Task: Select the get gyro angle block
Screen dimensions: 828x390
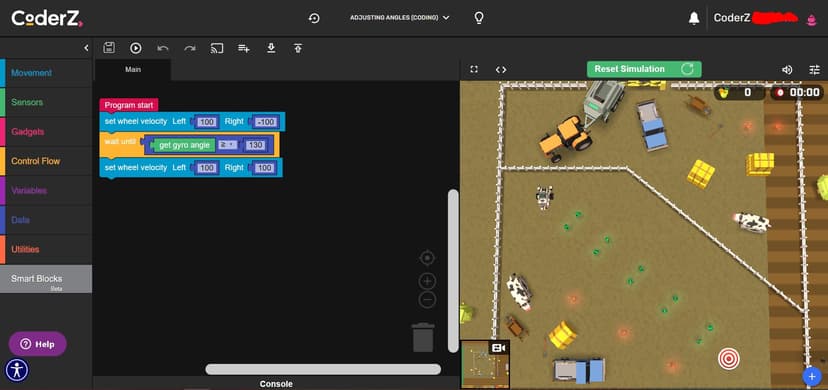Action: click(183, 145)
